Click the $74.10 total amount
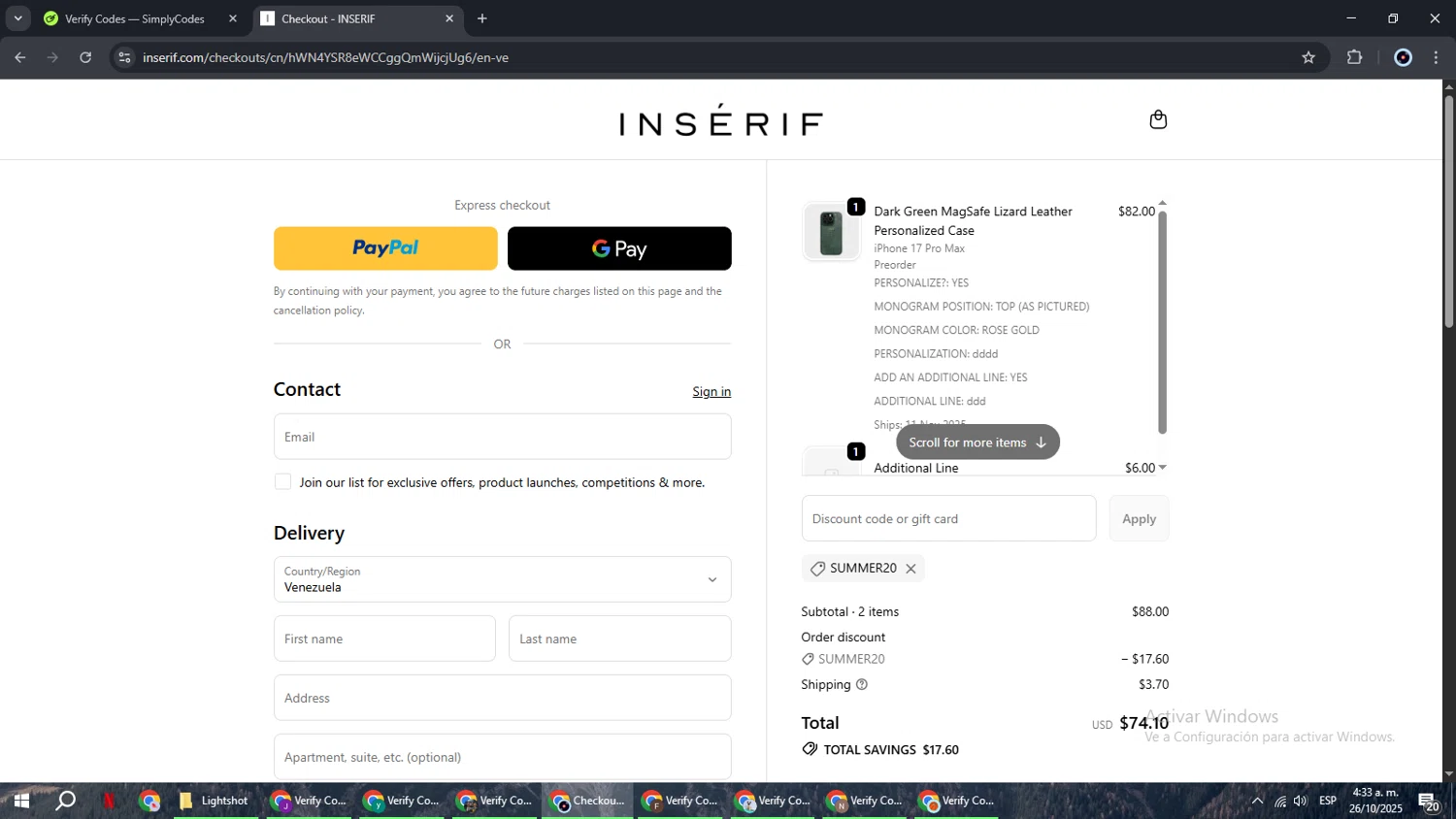This screenshot has width=1456, height=819. point(1143,723)
